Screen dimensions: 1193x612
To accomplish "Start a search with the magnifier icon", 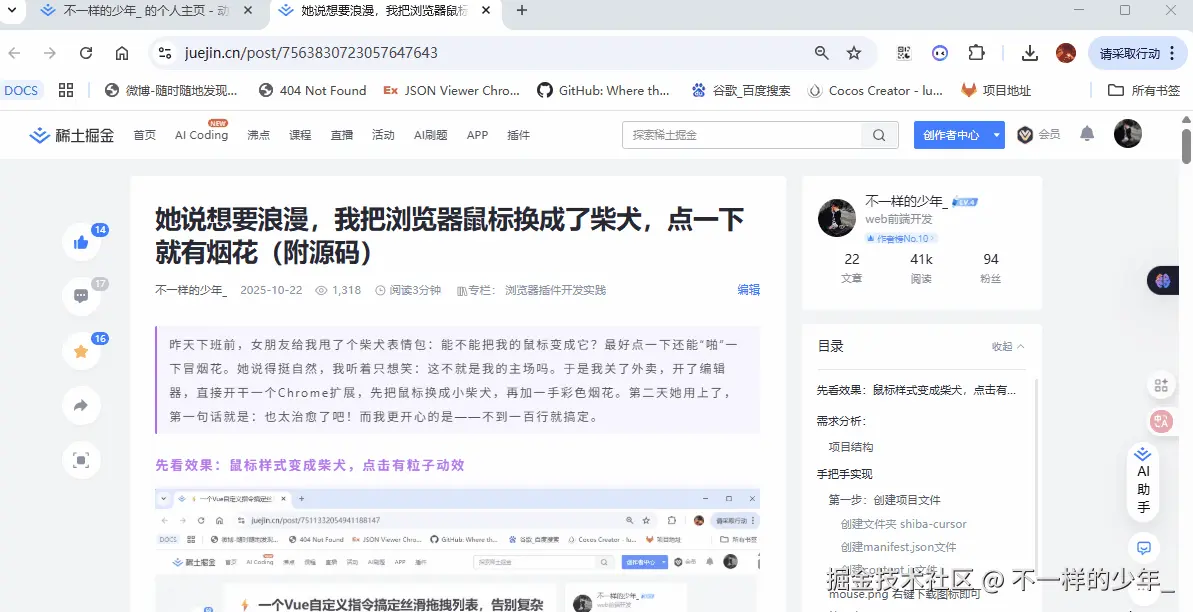I will (x=879, y=133).
